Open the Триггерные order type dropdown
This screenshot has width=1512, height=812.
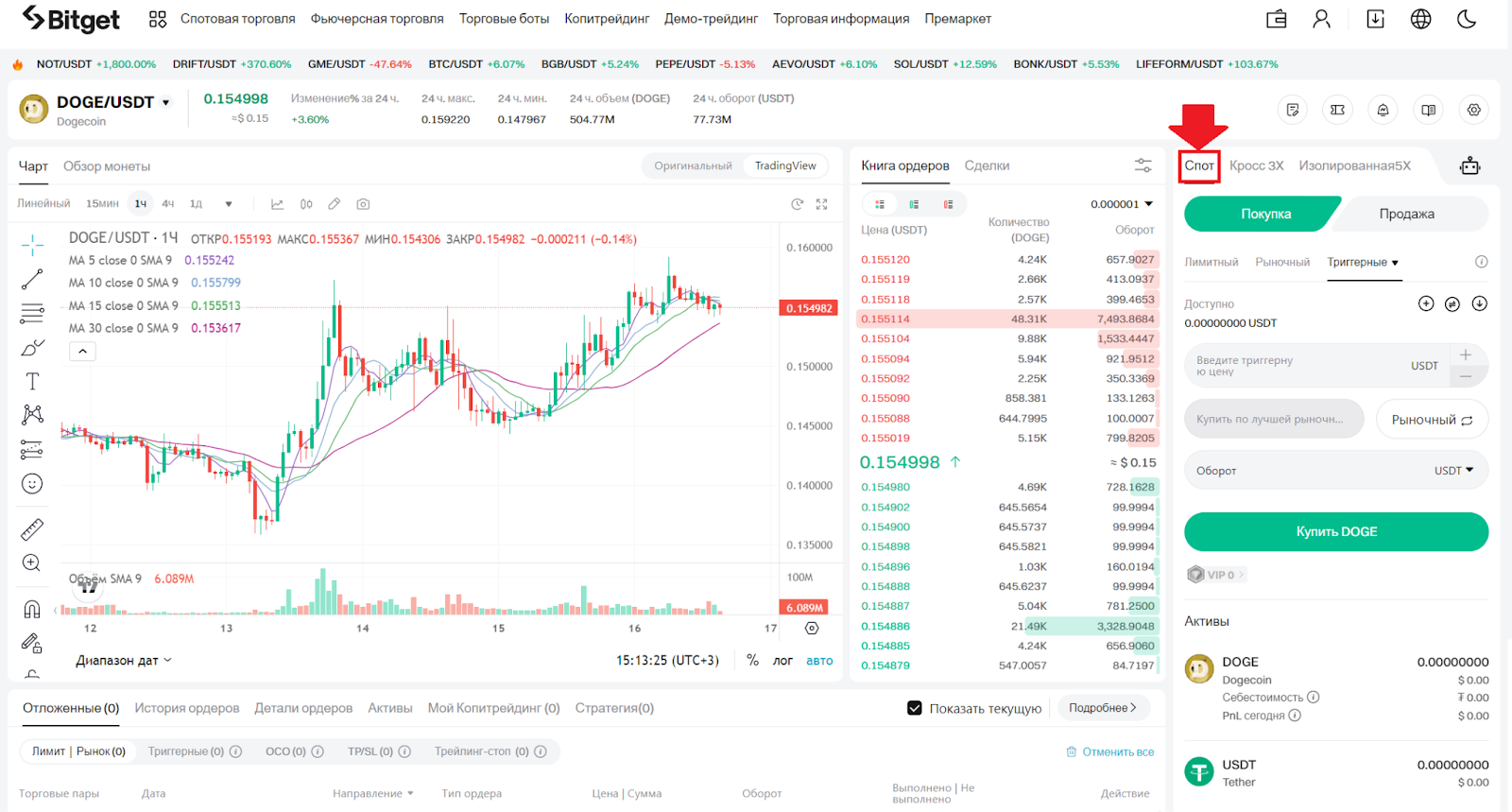(x=1363, y=262)
